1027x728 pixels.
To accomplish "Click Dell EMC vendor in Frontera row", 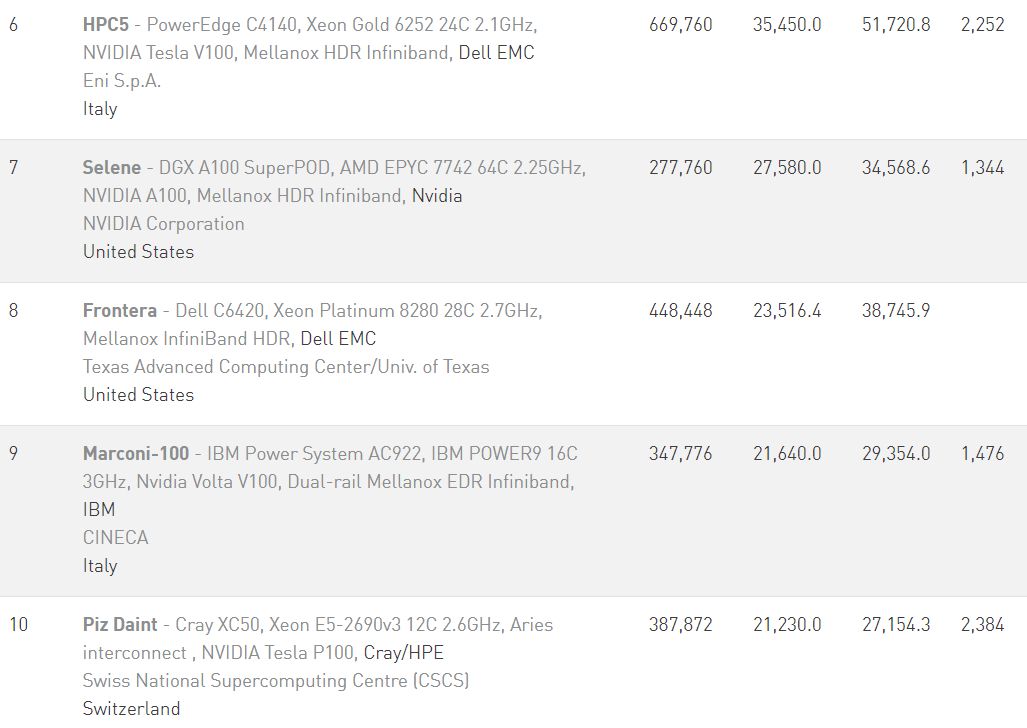I will [338, 338].
